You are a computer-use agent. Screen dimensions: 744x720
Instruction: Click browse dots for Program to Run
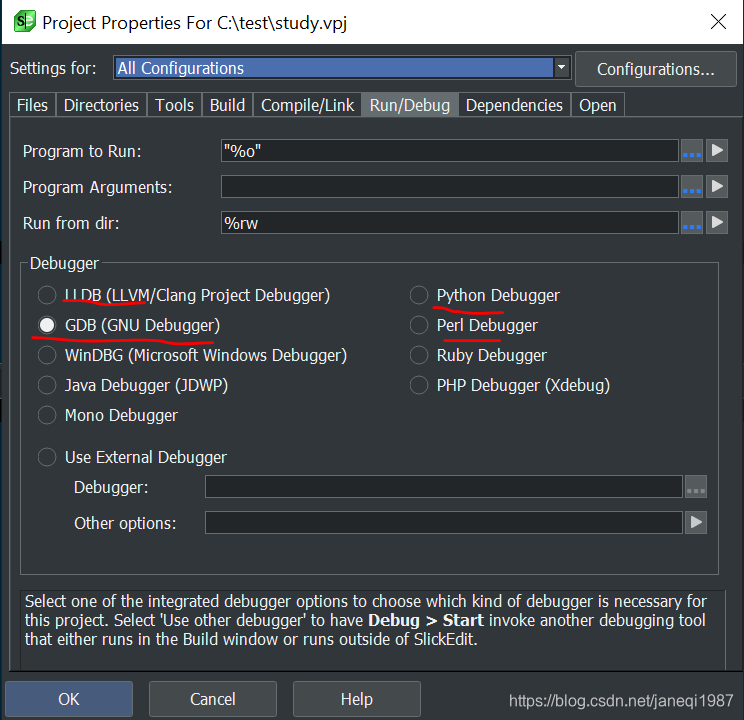coord(692,151)
